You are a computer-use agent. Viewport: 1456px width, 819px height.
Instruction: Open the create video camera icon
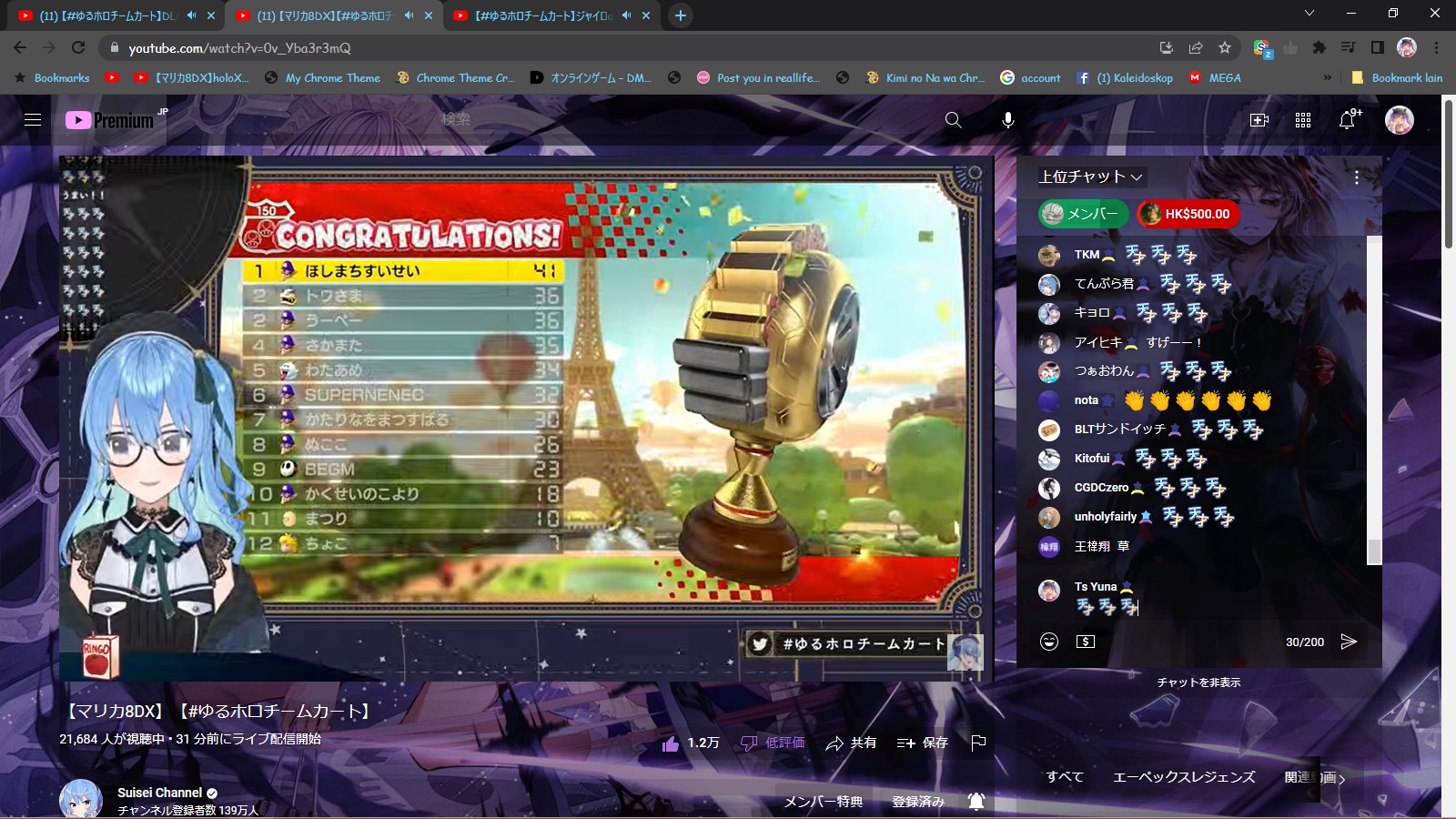[x=1259, y=119]
